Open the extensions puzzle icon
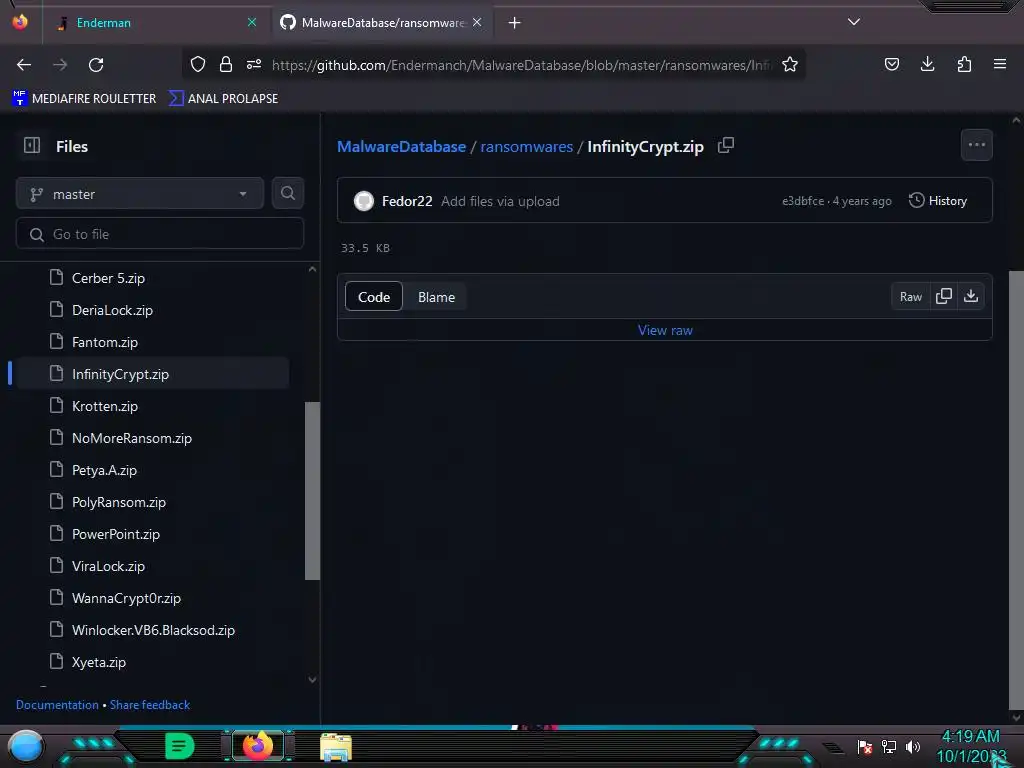This screenshot has height=768, width=1024. 964,64
